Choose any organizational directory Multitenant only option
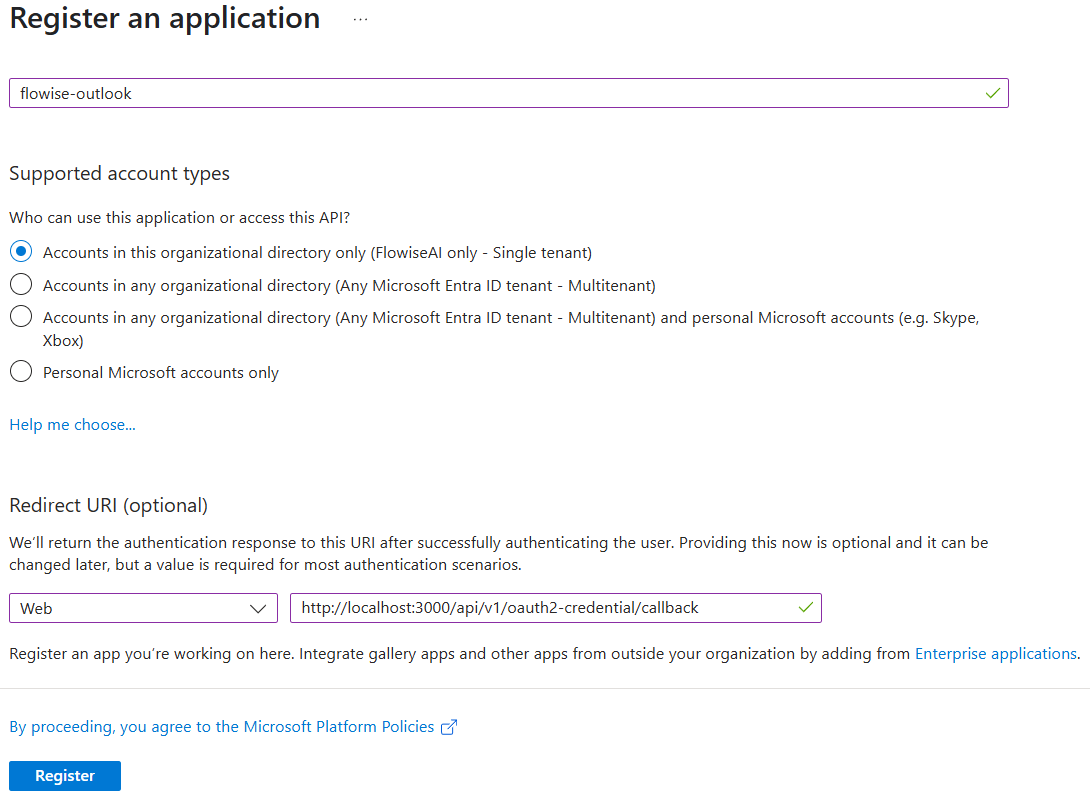The height and width of the screenshot is (798, 1090). tap(21, 285)
